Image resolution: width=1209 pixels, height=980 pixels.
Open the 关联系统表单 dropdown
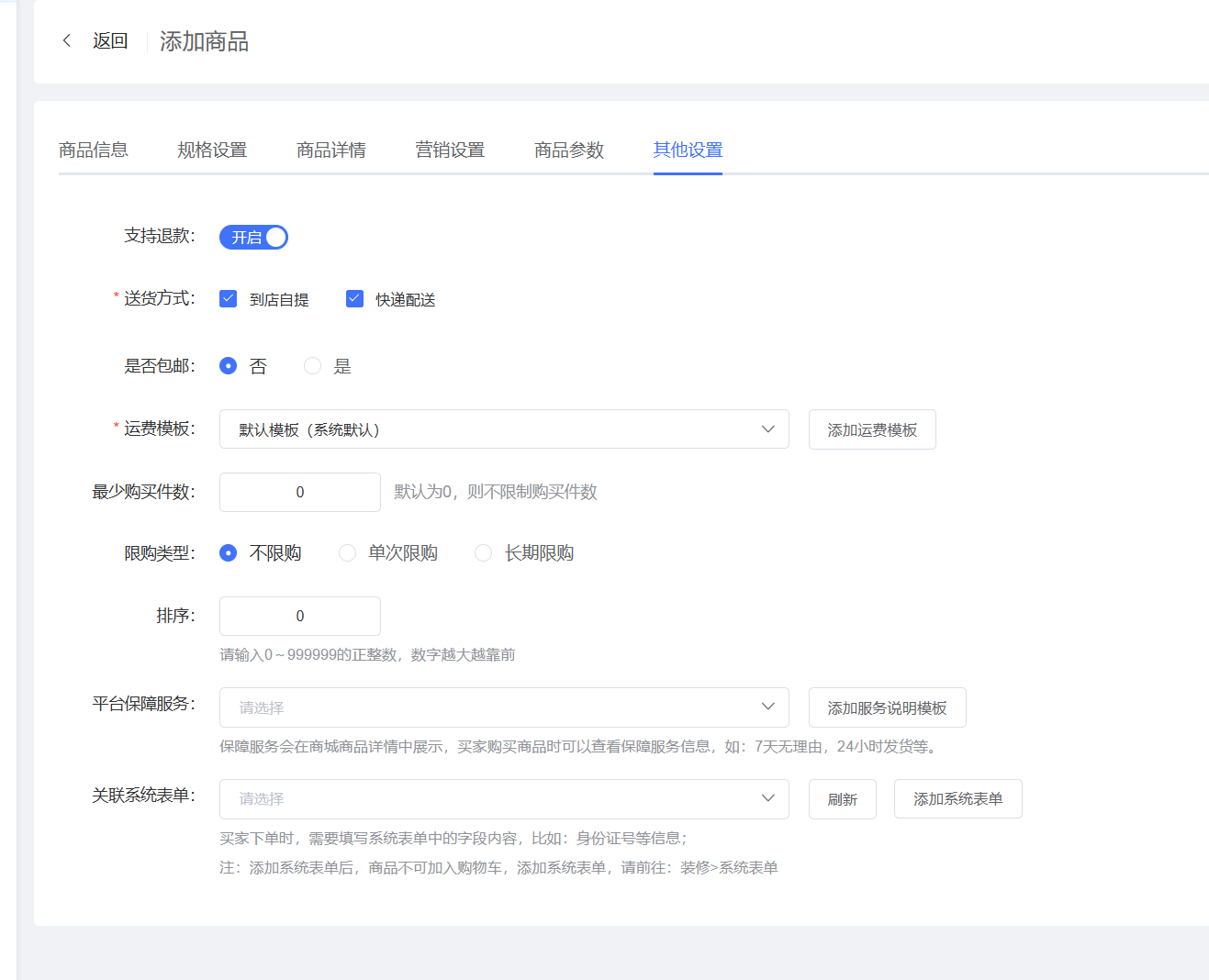504,798
